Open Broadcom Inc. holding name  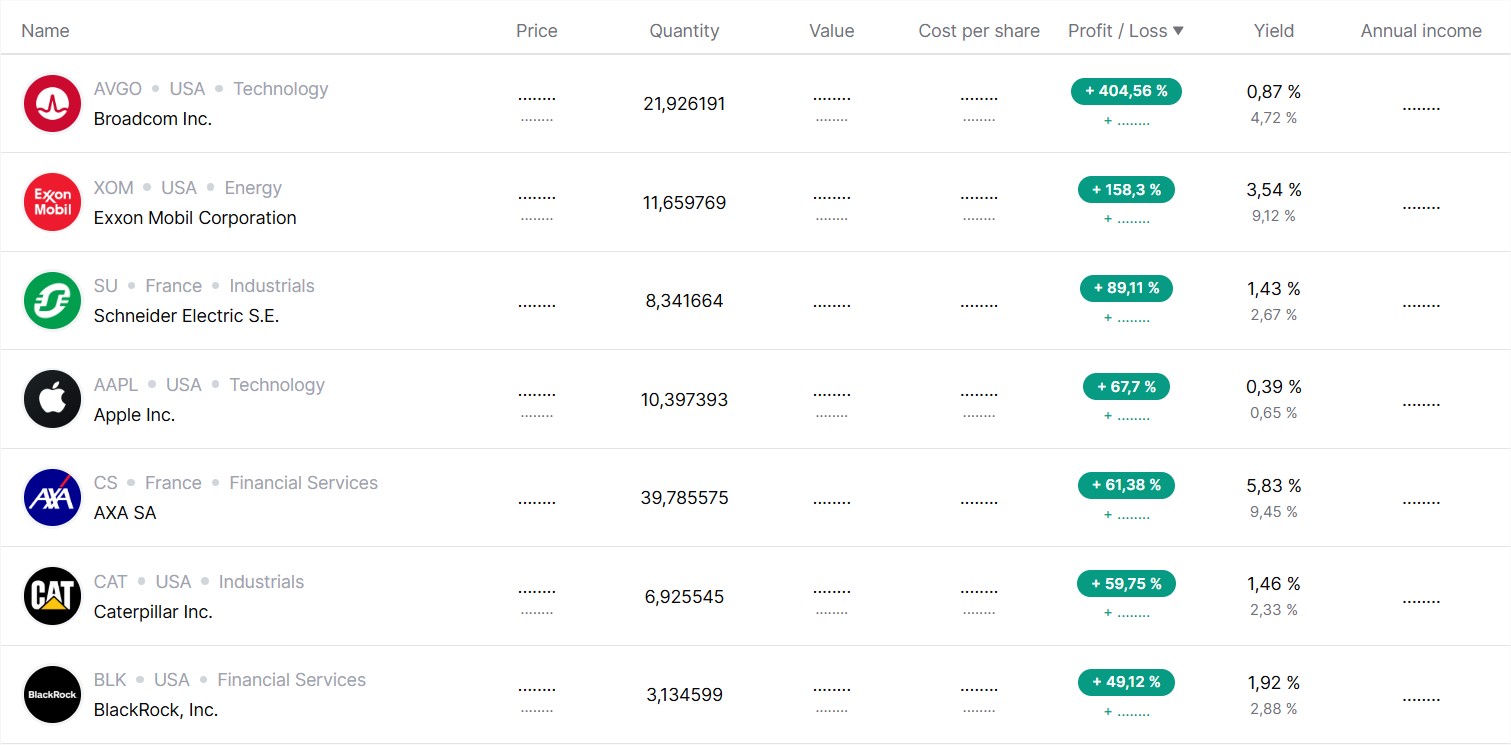pos(153,119)
